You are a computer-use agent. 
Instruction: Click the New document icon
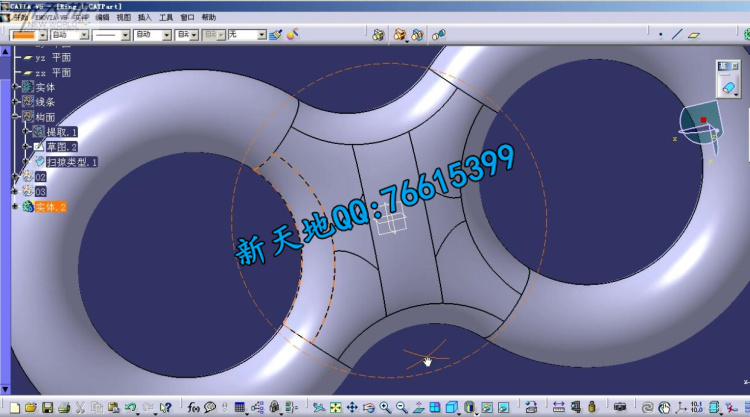(x=14, y=407)
